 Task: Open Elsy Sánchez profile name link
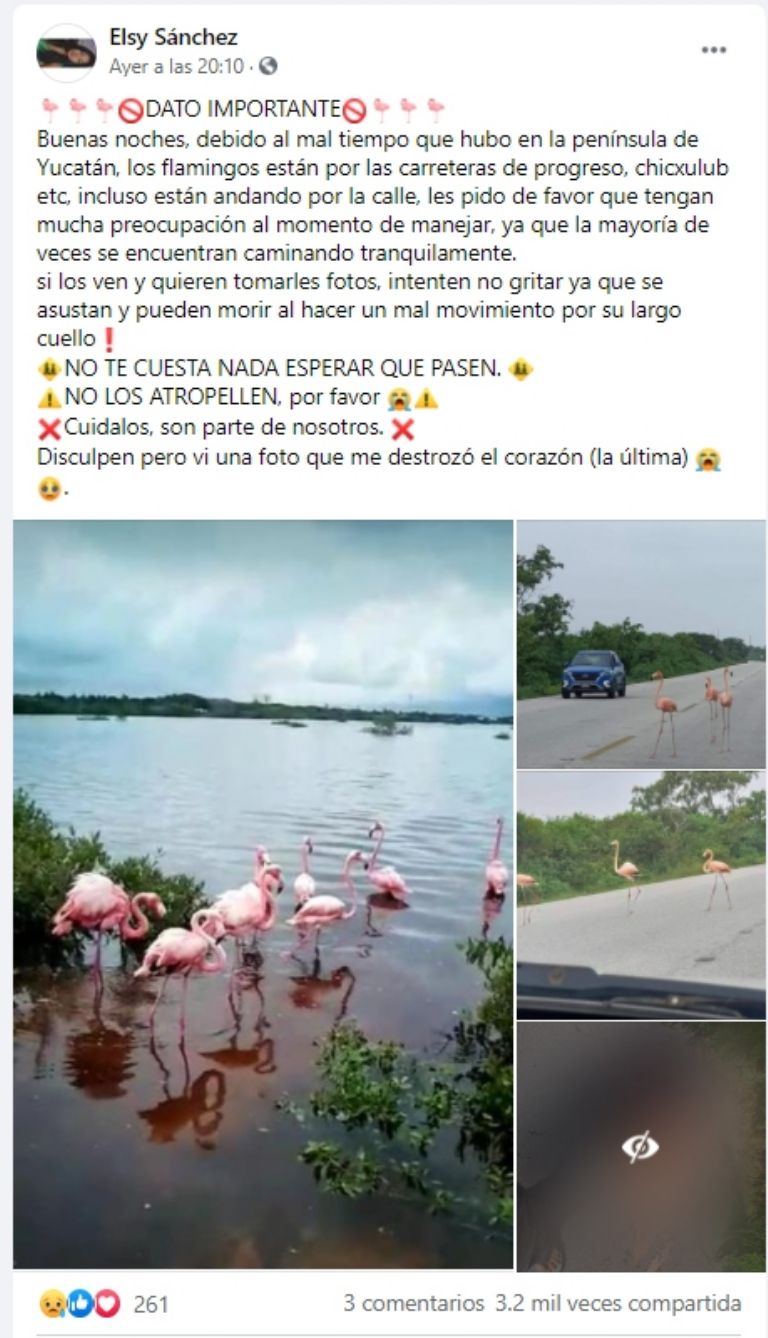[173, 38]
